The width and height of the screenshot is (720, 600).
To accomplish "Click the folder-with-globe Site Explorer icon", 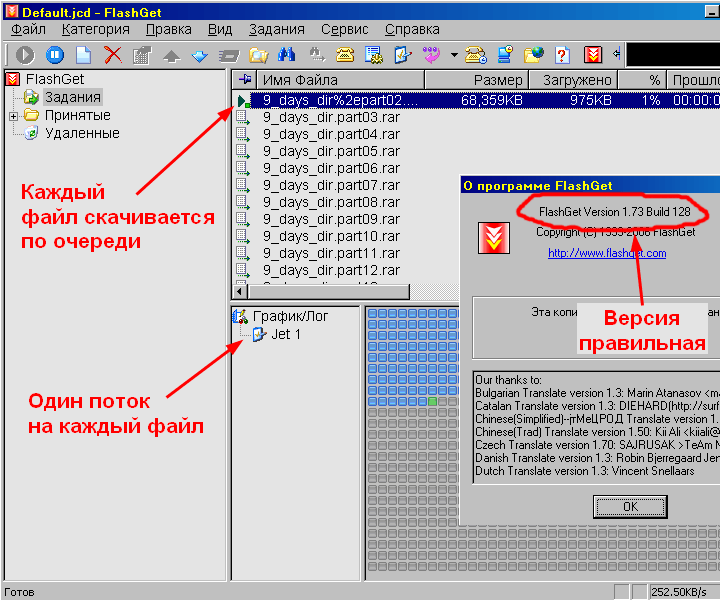I will [x=534, y=55].
